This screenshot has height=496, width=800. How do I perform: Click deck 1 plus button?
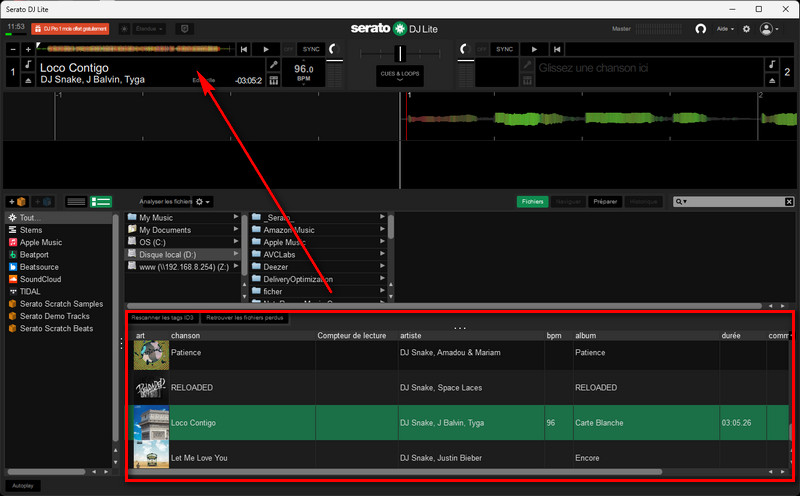(28, 49)
